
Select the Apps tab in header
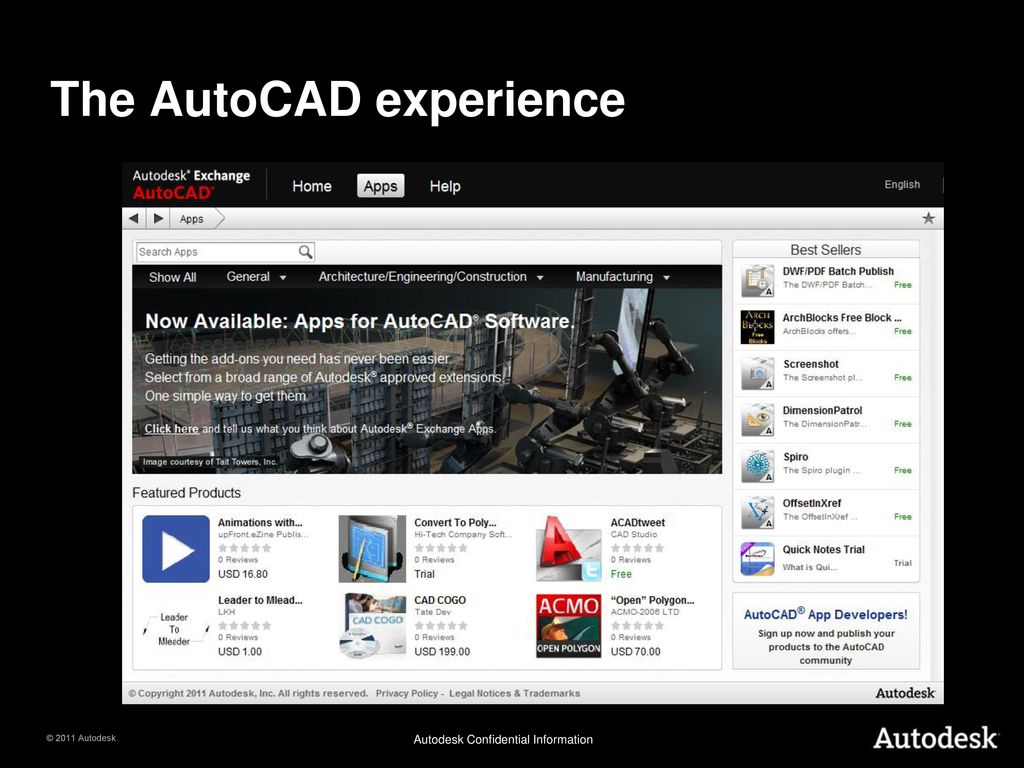[x=381, y=186]
